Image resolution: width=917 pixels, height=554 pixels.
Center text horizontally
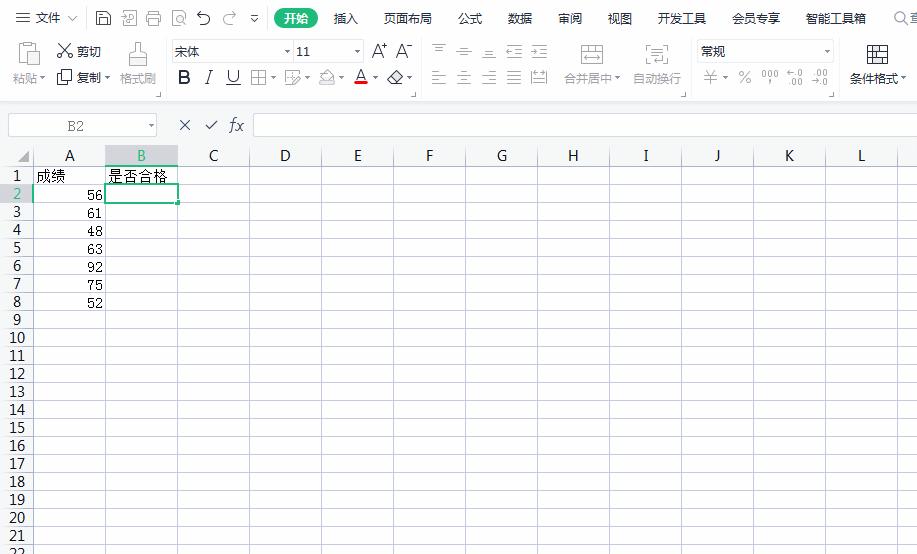tap(464, 77)
